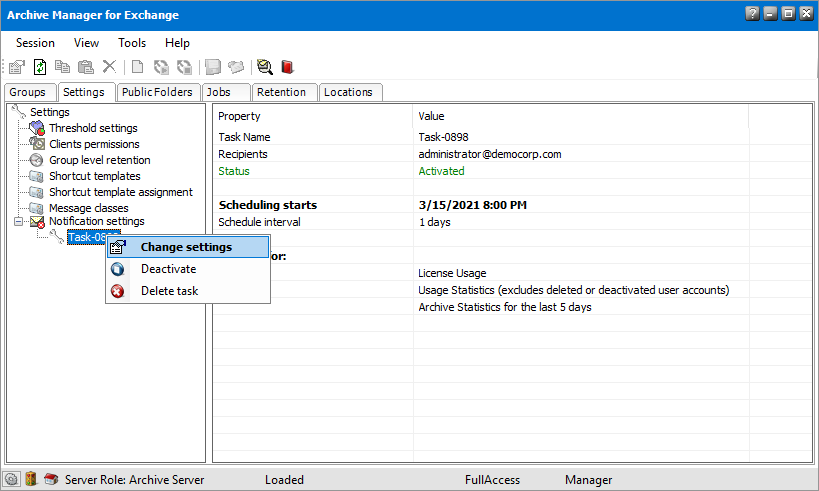
Task: Choose Change settings from context menu
Action: click(x=188, y=247)
